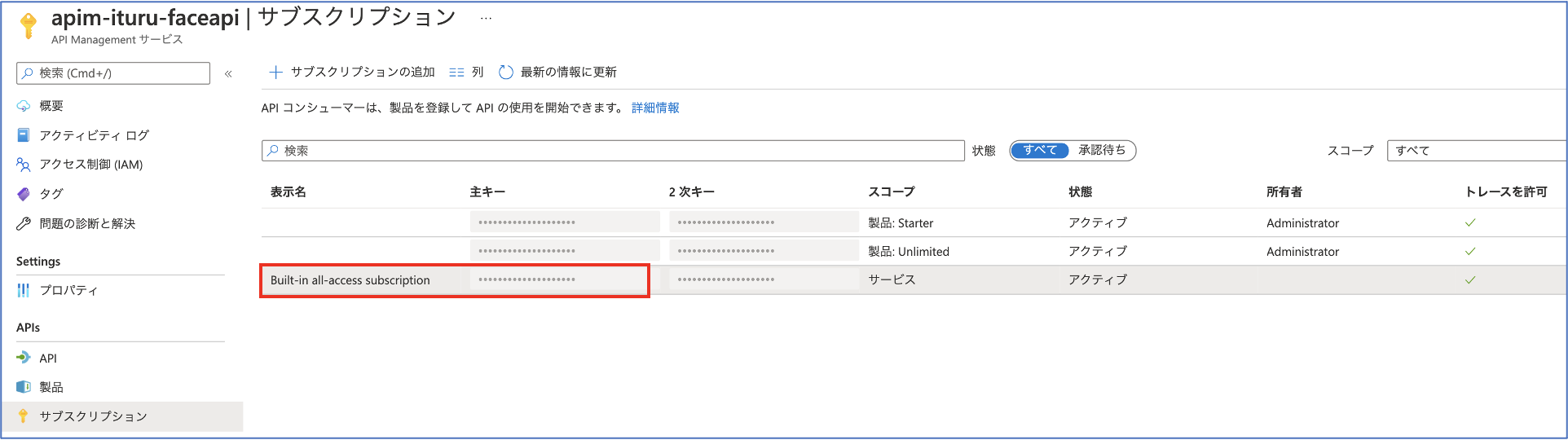Click the checkmark in the サービス row
1568x440 pixels.
pyautogui.click(x=1470, y=279)
